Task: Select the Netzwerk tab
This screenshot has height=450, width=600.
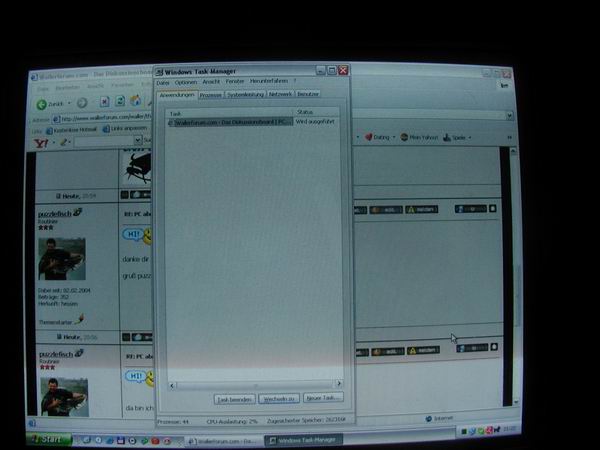Action: click(281, 95)
